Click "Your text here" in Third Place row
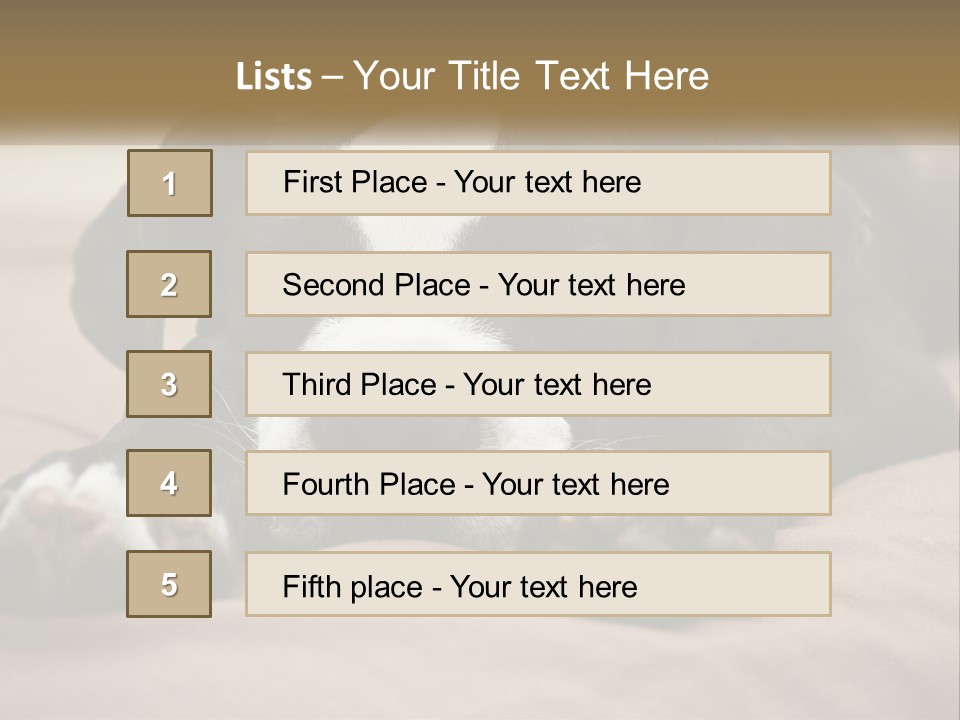Screen dimensions: 960x720 coord(557,385)
